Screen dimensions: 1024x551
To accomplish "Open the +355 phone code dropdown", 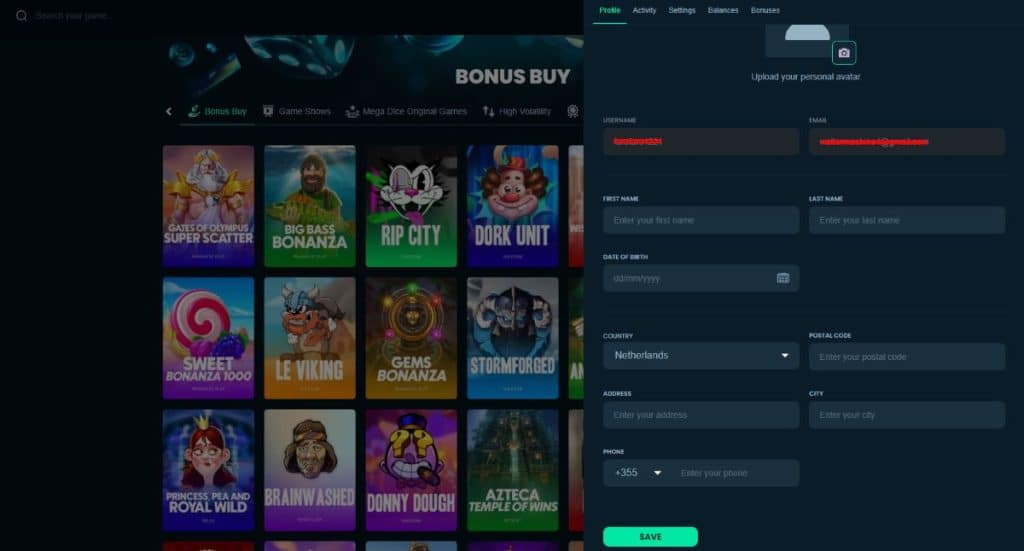I will [638, 473].
